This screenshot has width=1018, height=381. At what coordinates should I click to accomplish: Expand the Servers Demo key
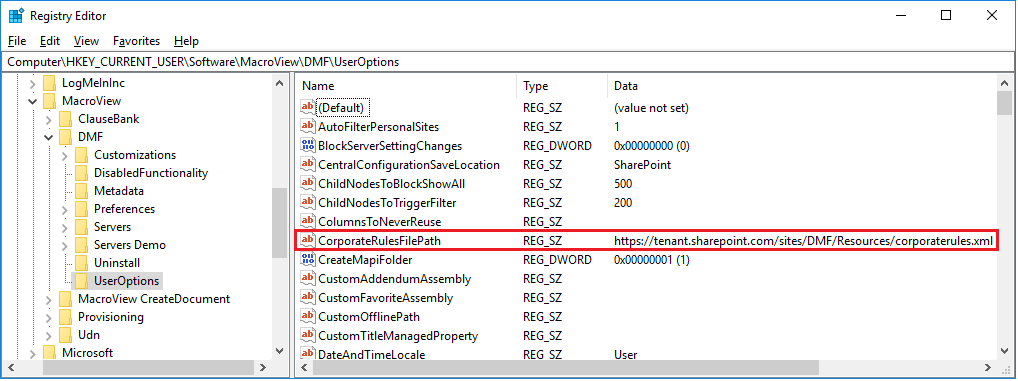click(64, 245)
